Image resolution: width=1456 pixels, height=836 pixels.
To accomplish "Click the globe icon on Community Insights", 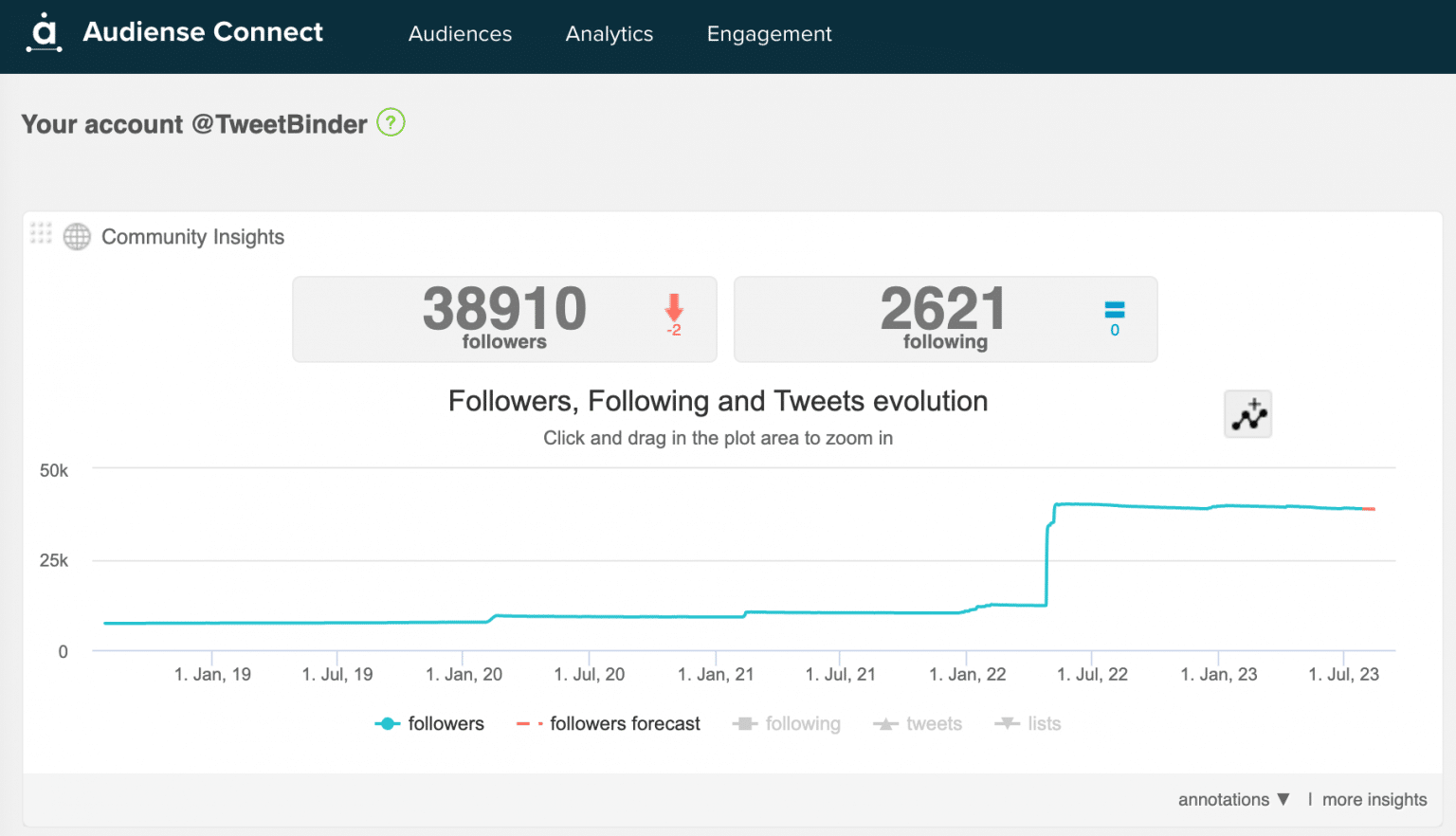I will point(76,236).
